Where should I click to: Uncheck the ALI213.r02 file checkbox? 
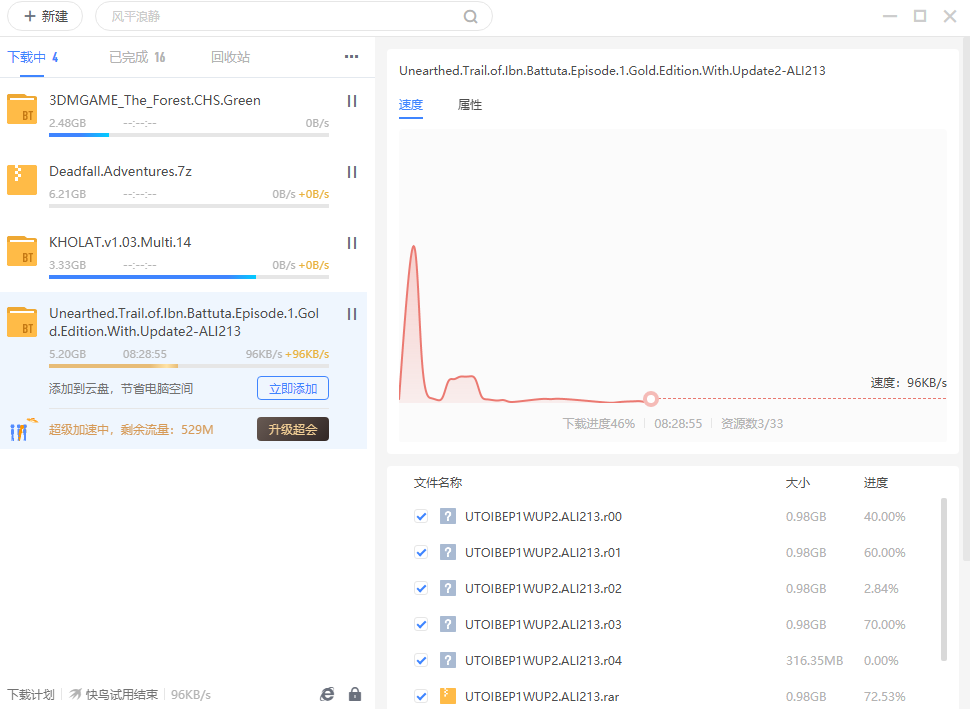click(x=421, y=589)
